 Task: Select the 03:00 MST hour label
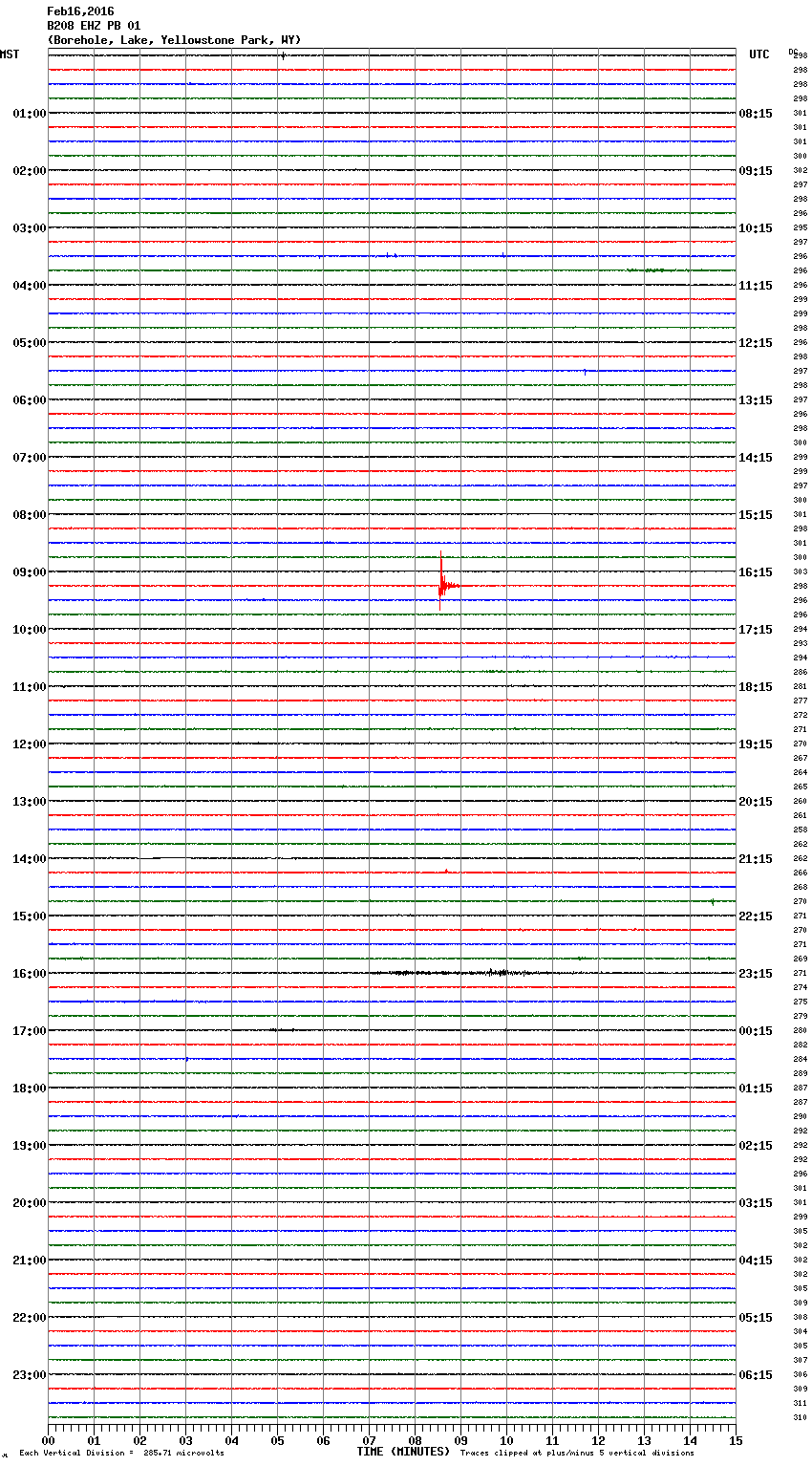coord(30,228)
